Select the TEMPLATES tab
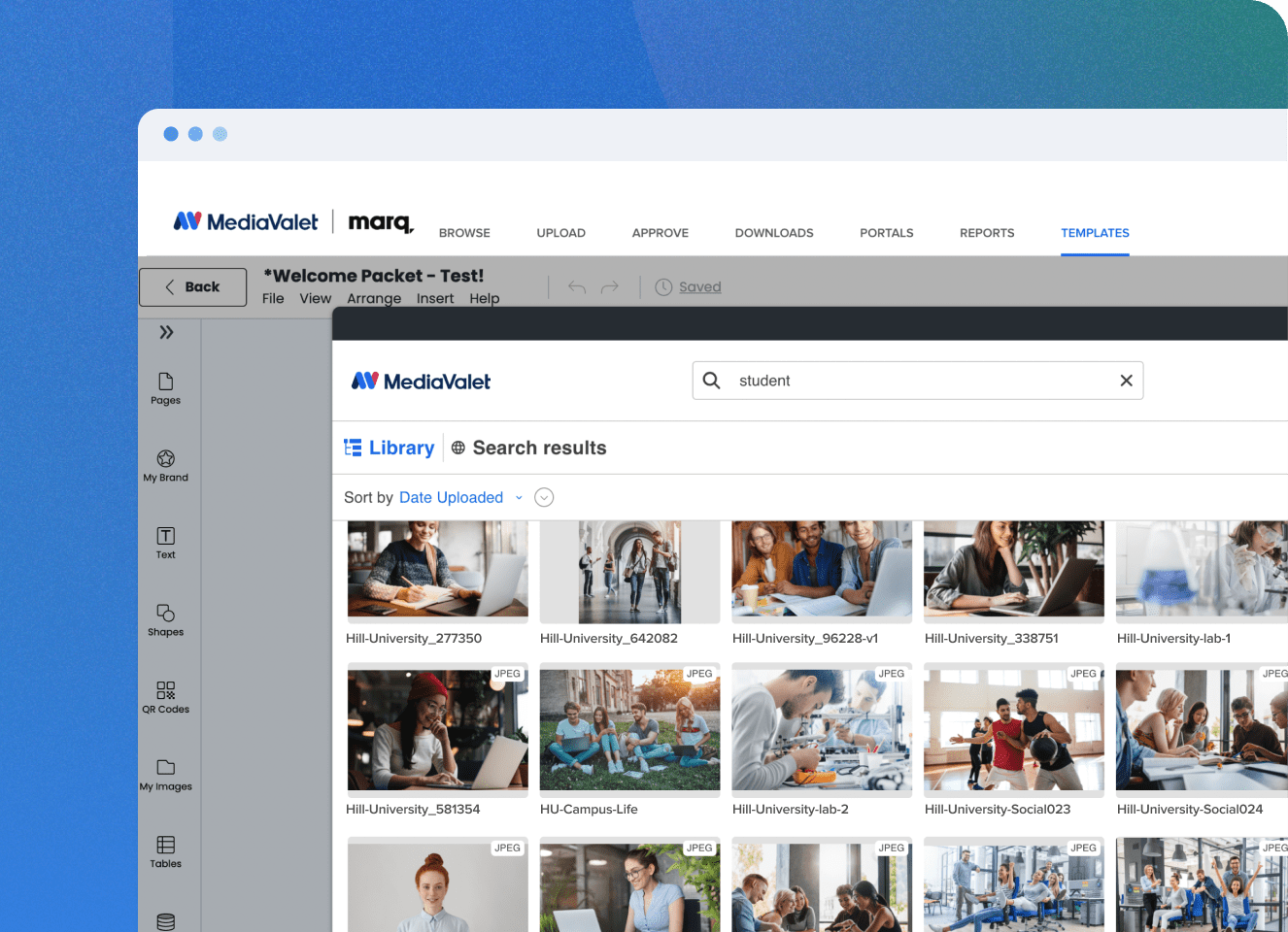The height and width of the screenshot is (932, 1288). 1095,233
